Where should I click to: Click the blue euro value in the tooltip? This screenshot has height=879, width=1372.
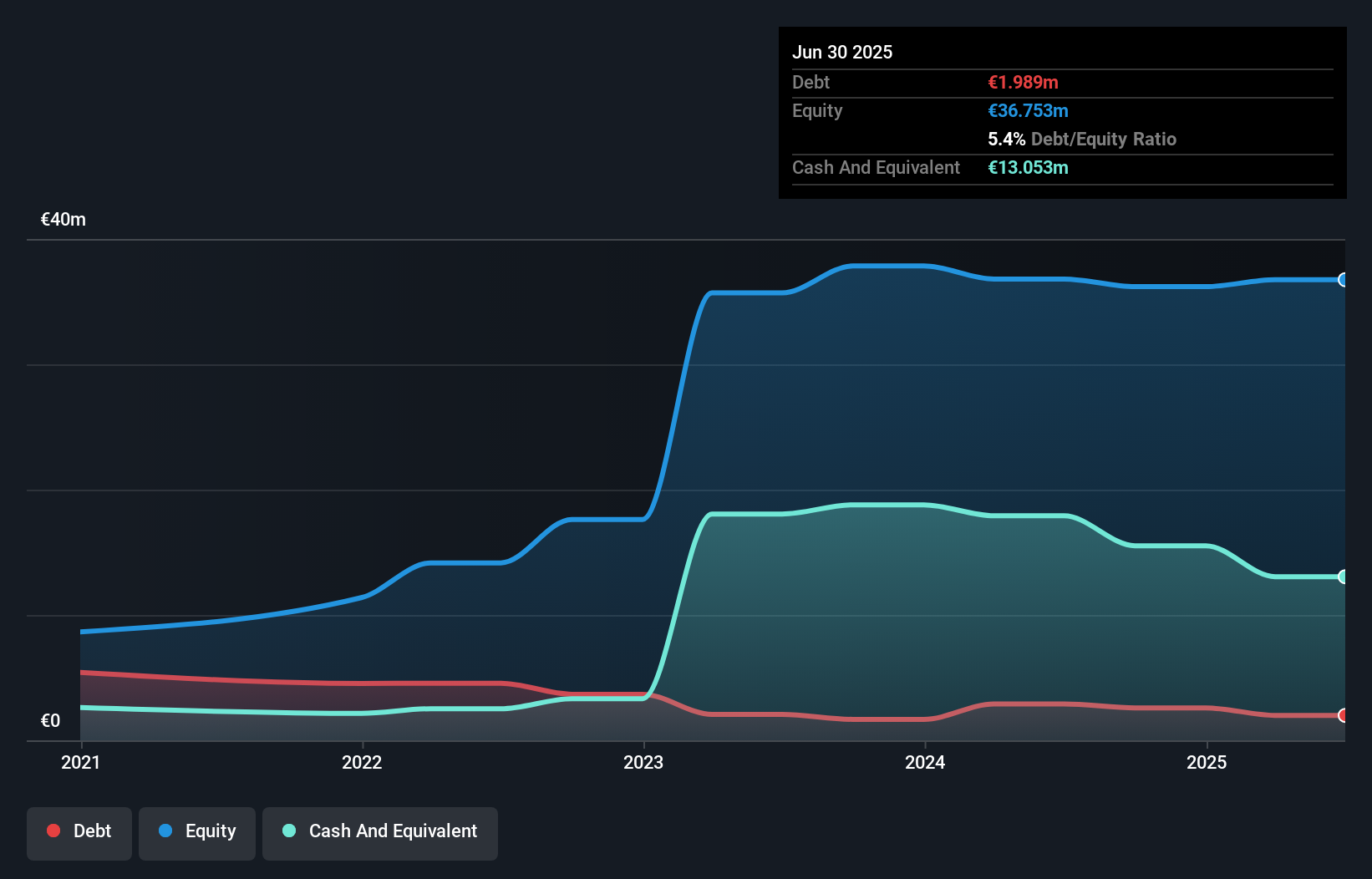[x=1028, y=110]
